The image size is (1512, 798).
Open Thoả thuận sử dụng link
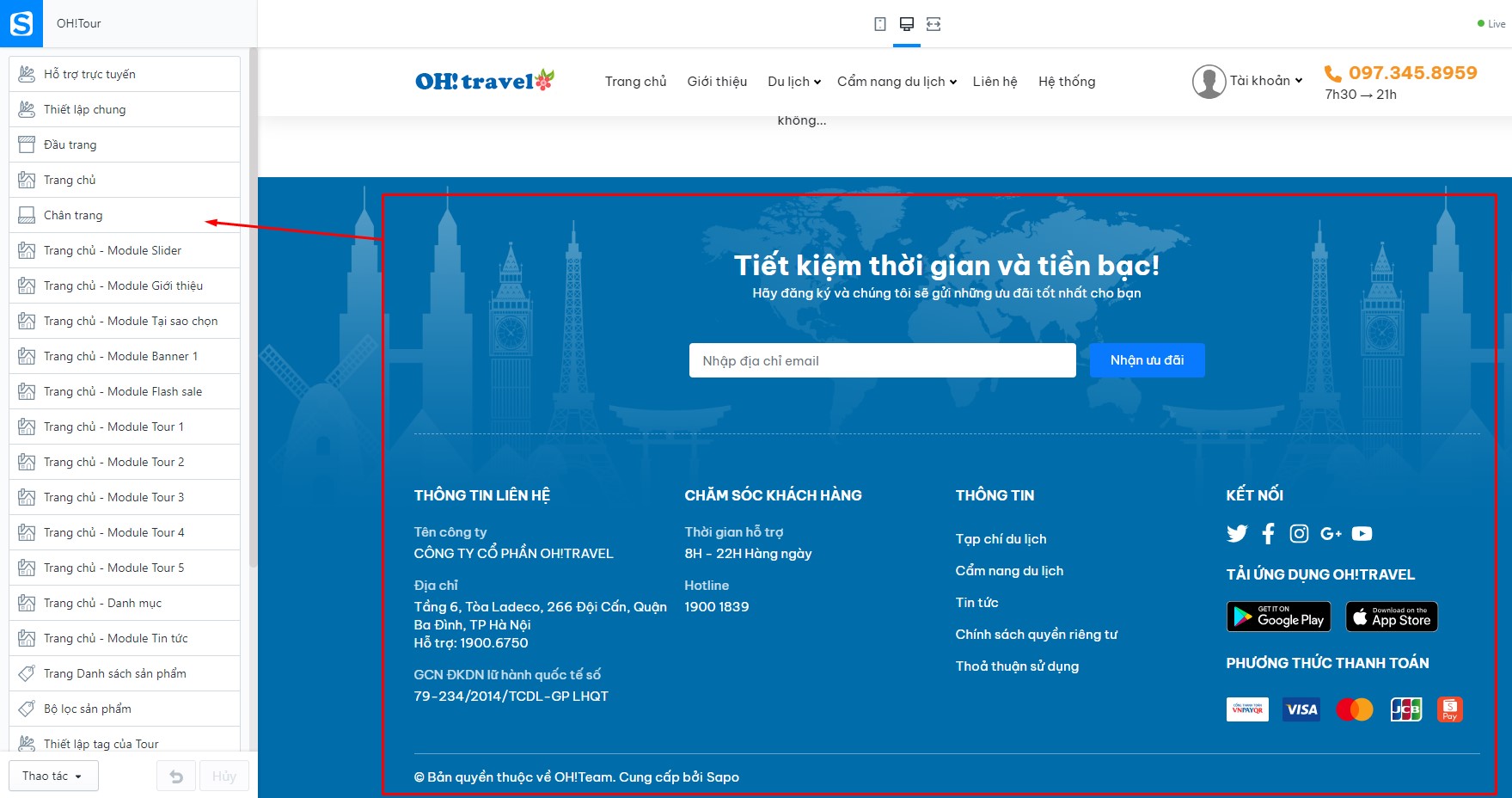(1017, 666)
